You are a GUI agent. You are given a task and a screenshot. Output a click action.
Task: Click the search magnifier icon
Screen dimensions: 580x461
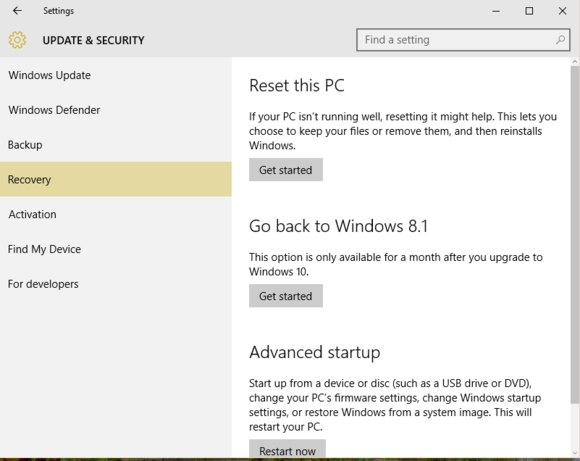(x=560, y=39)
